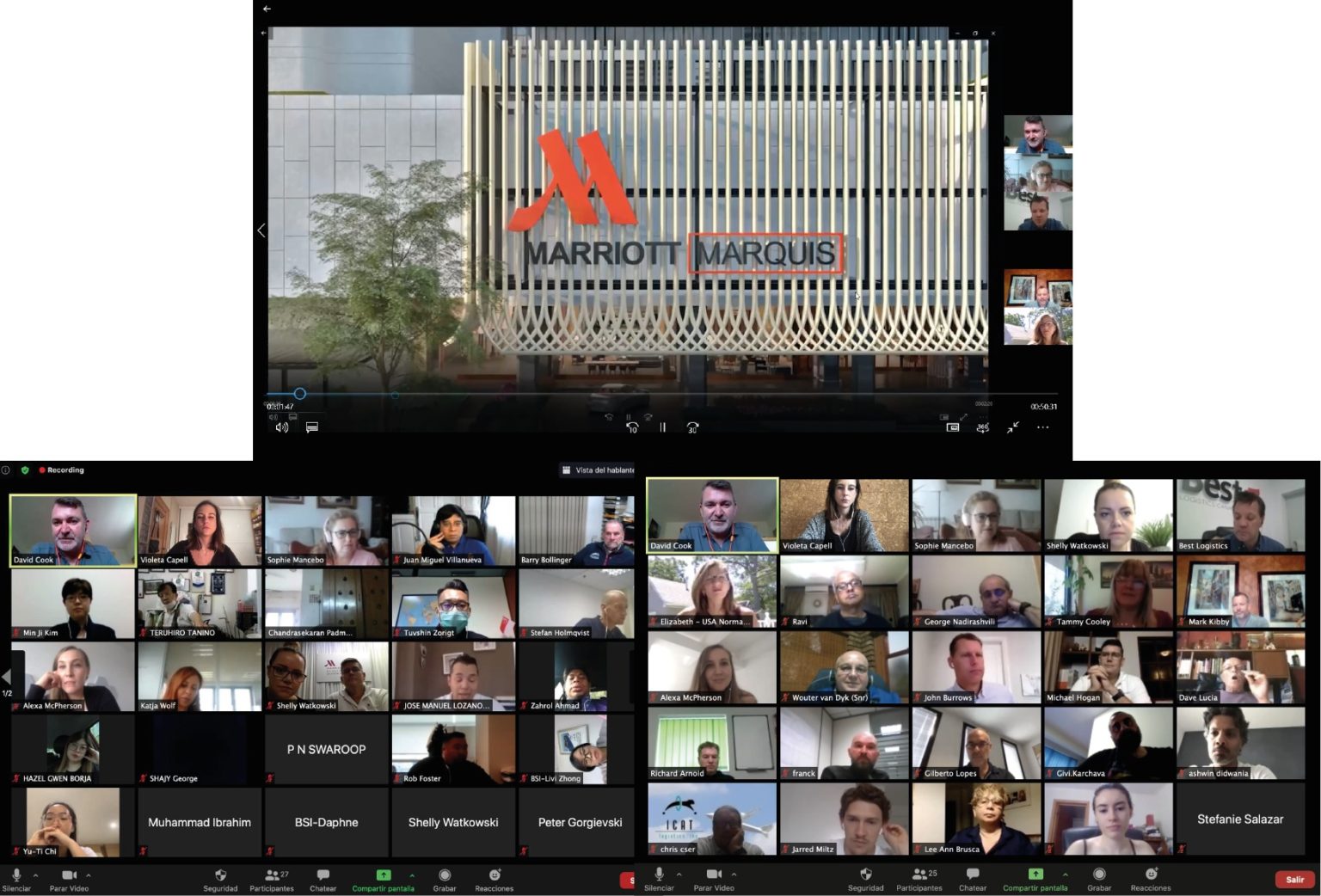Viewport: 1321px width, 896px height.
Task: Select chris cser ICAT logo tile
Action: [x=712, y=819]
